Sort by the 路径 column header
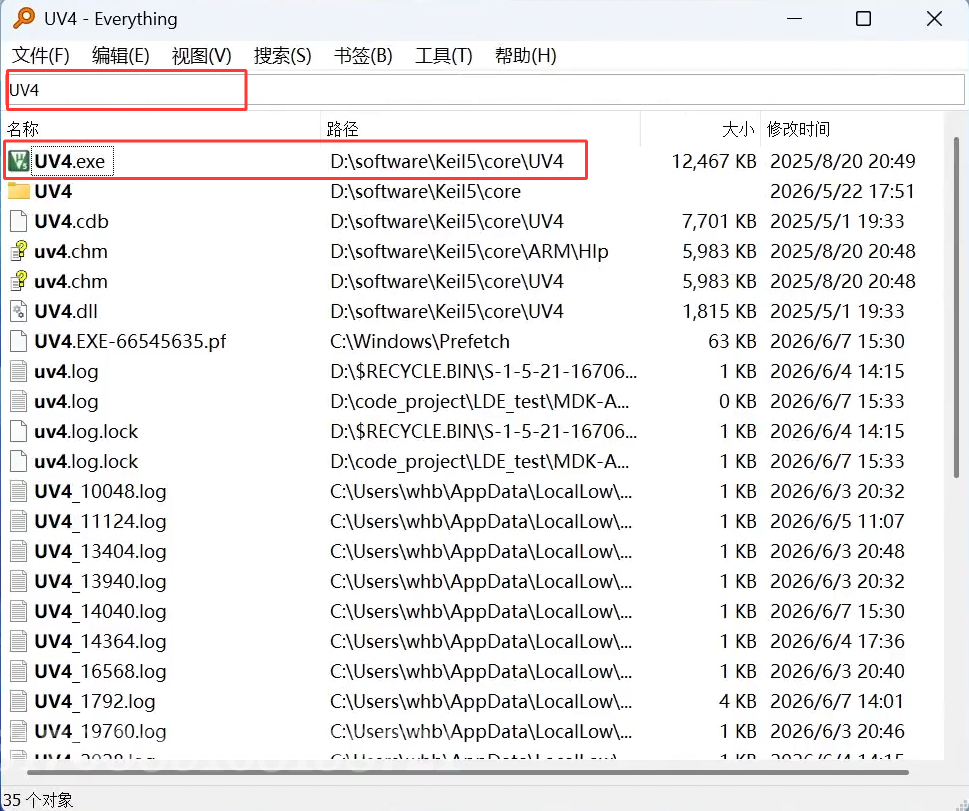This screenshot has width=969, height=811. coord(481,129)
